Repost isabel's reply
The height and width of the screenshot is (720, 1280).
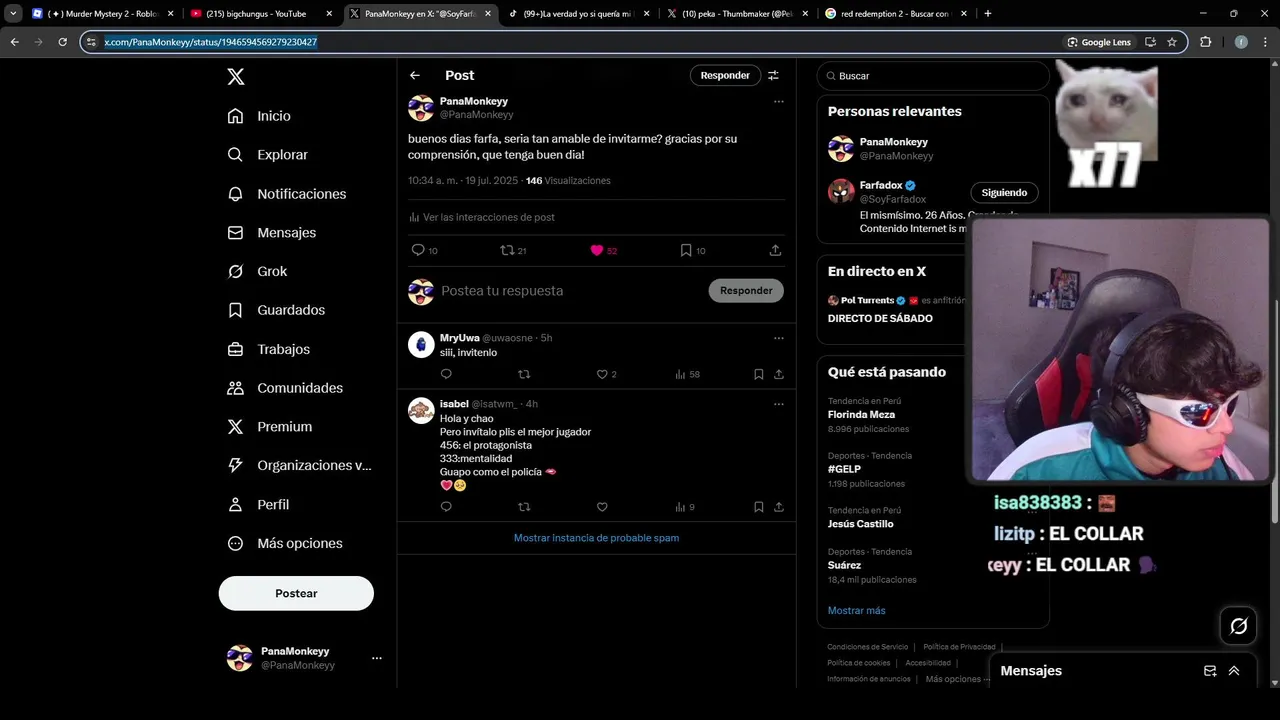[x=524, y=507]
